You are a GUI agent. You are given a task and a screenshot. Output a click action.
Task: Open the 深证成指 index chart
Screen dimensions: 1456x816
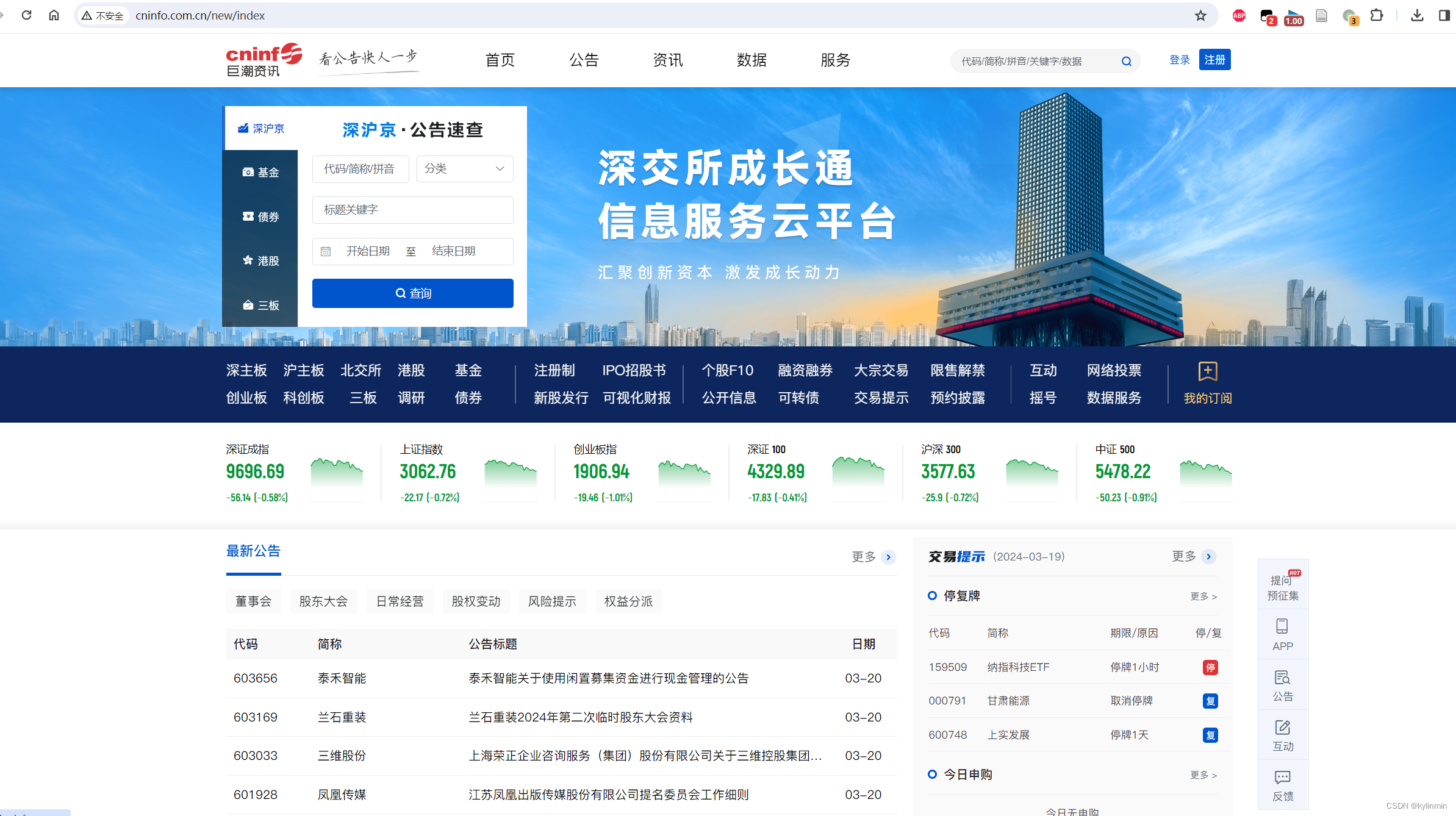click(x=337, y=473)
